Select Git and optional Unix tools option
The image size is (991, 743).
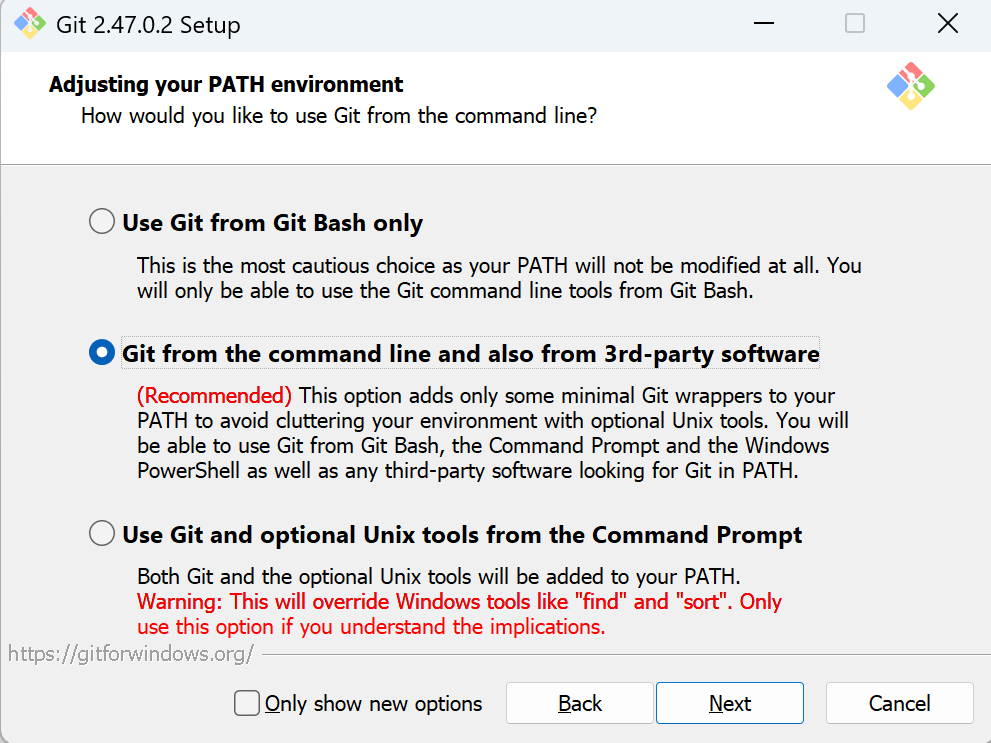pyautogui.click(x=102, y=534)
